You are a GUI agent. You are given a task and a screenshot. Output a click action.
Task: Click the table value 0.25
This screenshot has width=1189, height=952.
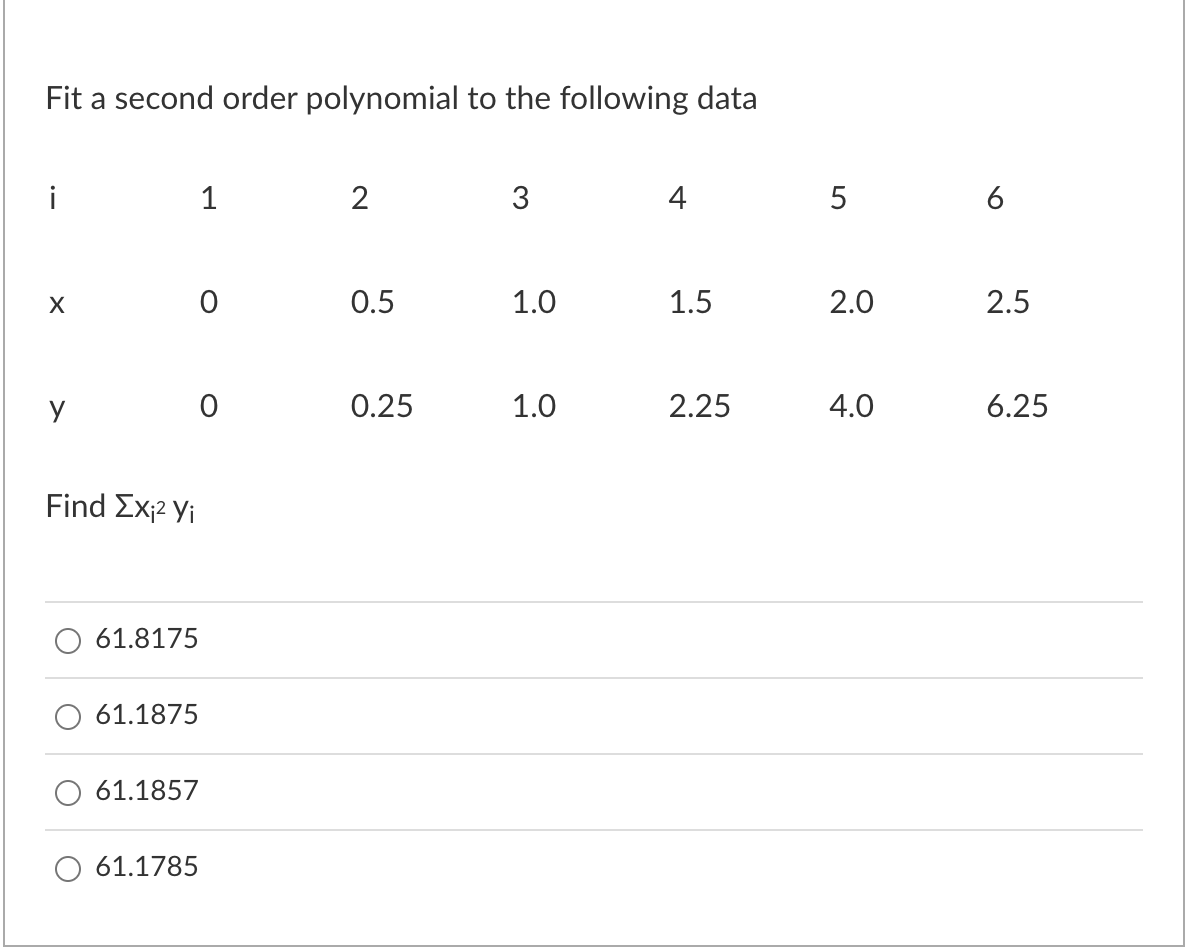click(381, 407)
